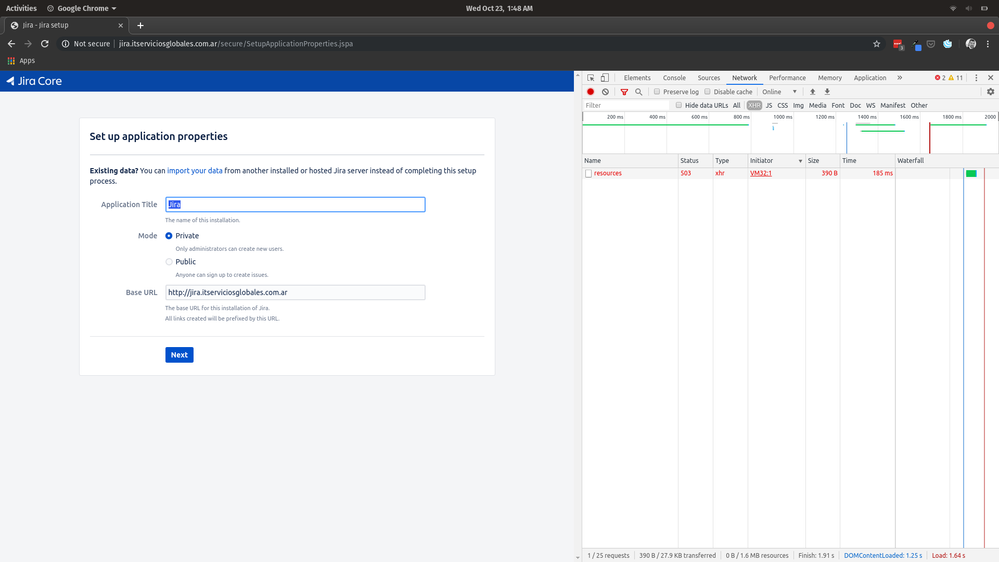The image size is (999, 562).
Task: Sort by the Status column header
Action: coord(695,161)
